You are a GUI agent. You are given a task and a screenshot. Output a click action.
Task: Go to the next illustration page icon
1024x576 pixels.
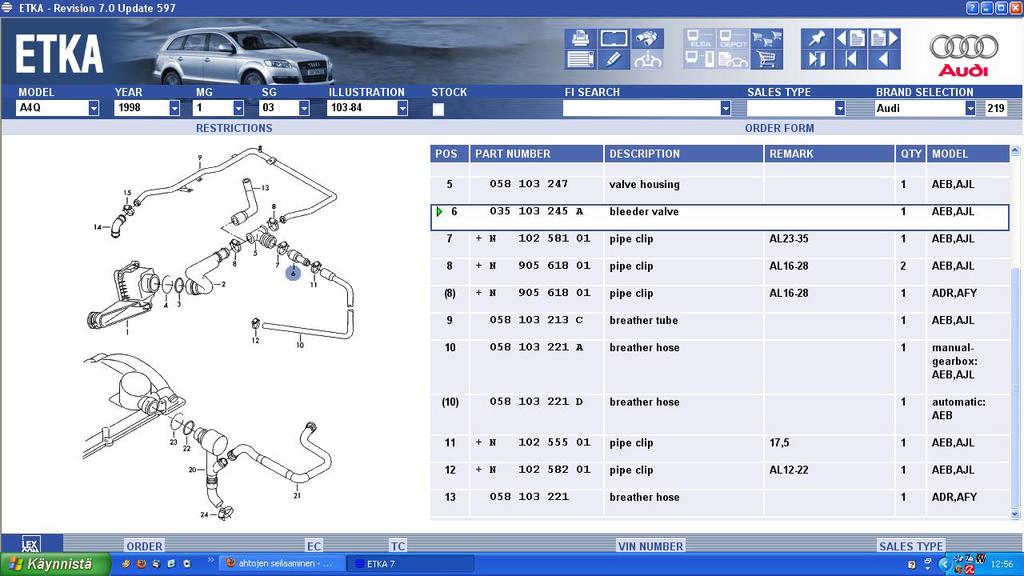coord(884,38)
